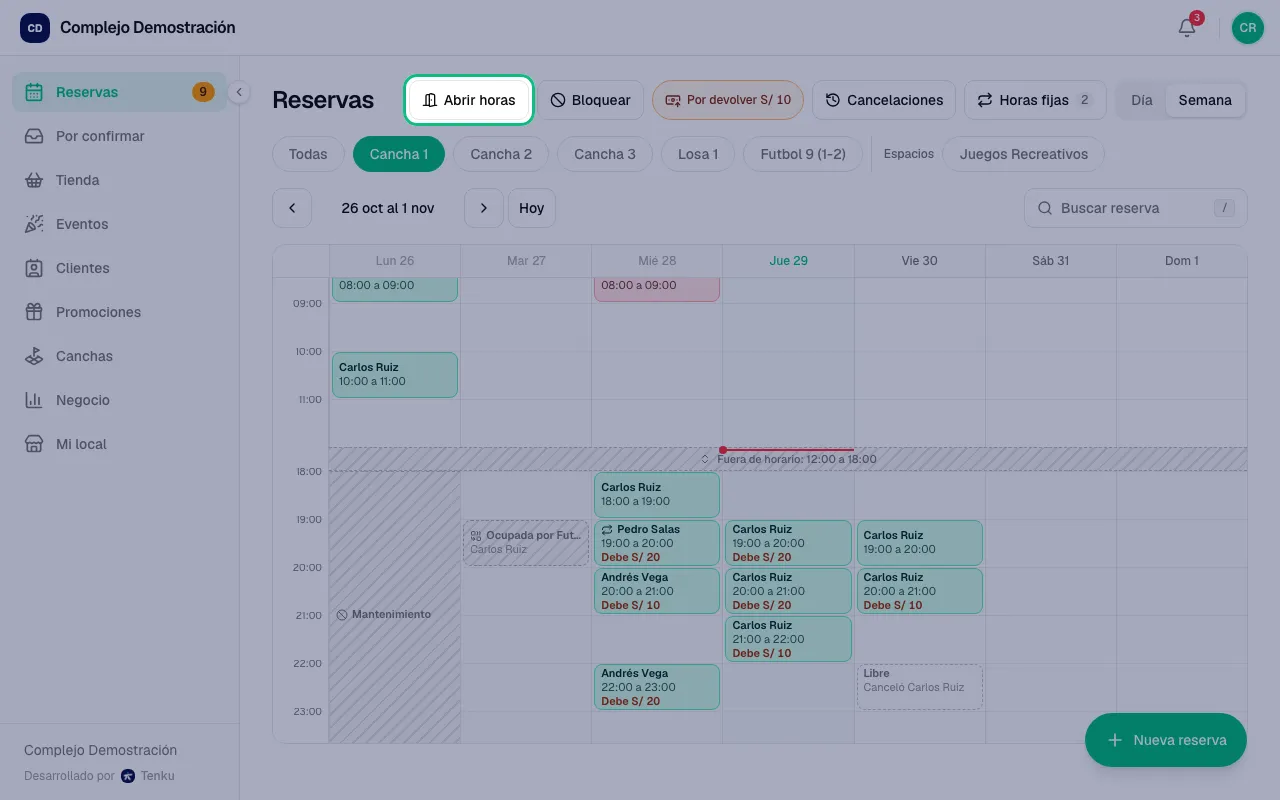Image resolution: width=1280 pixels, height=800 pixels.
Task: Open the Cancelaciones history
Action: point(884,100)
